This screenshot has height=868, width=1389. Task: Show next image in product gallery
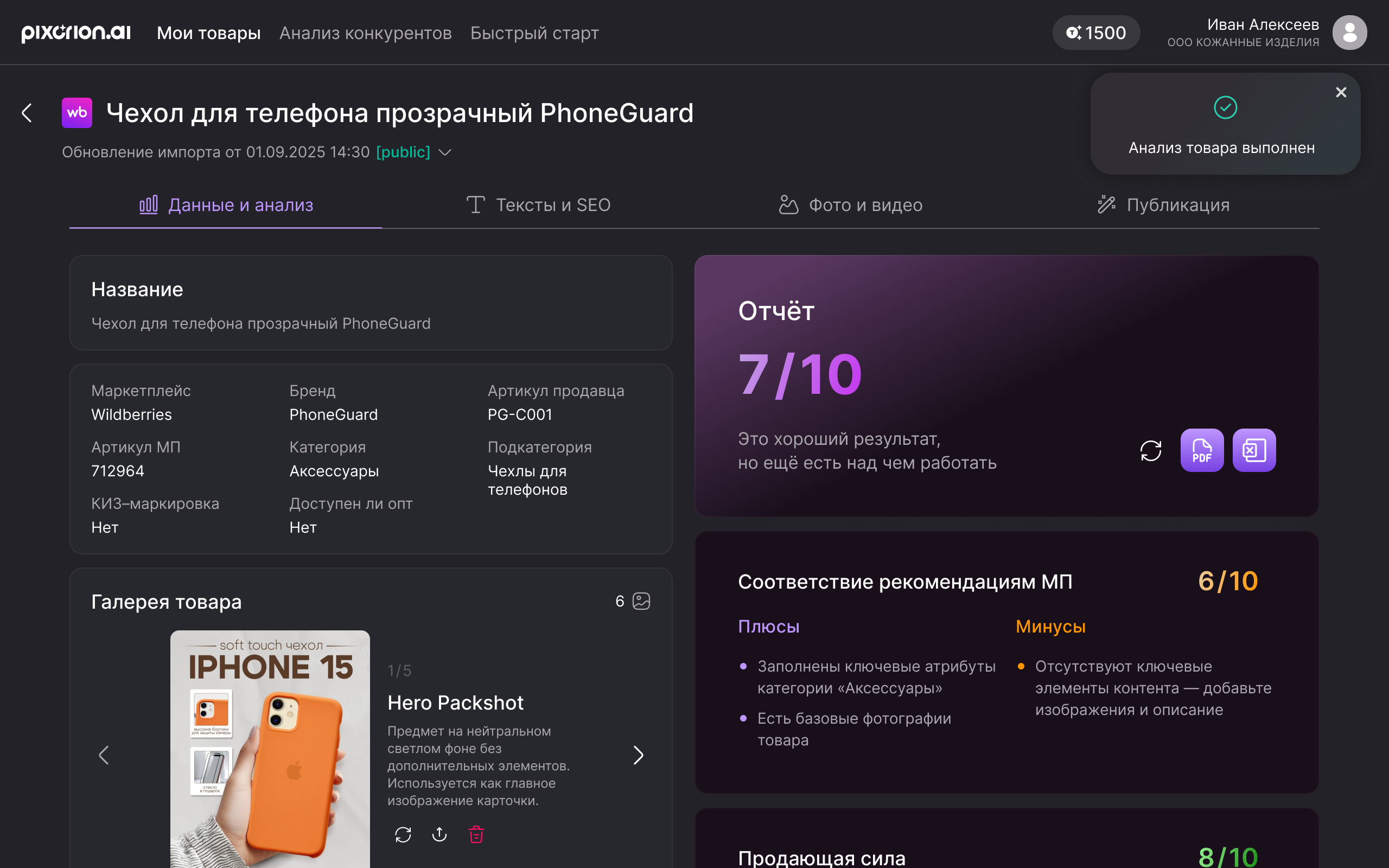point(638,756)
